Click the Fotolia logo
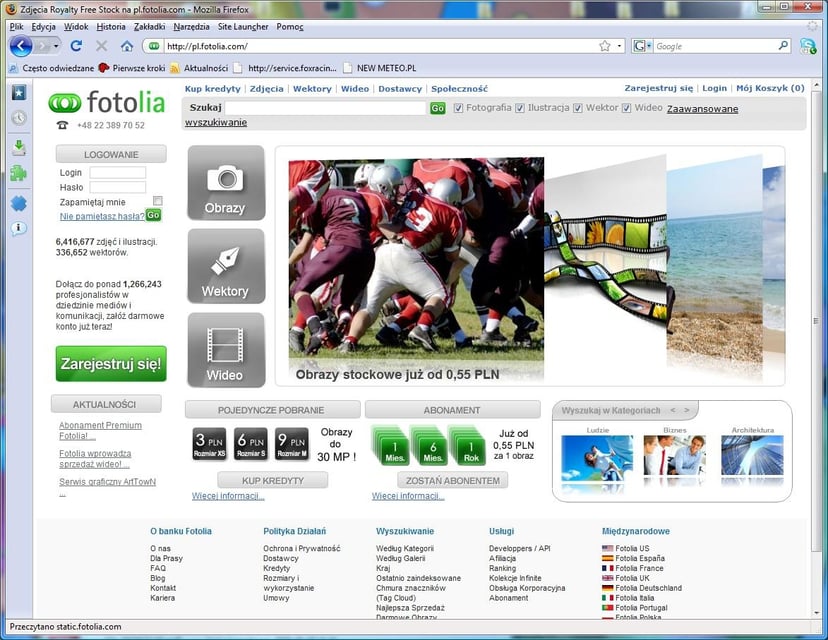Viewport: 828px width, 640px height. [107, 102]
